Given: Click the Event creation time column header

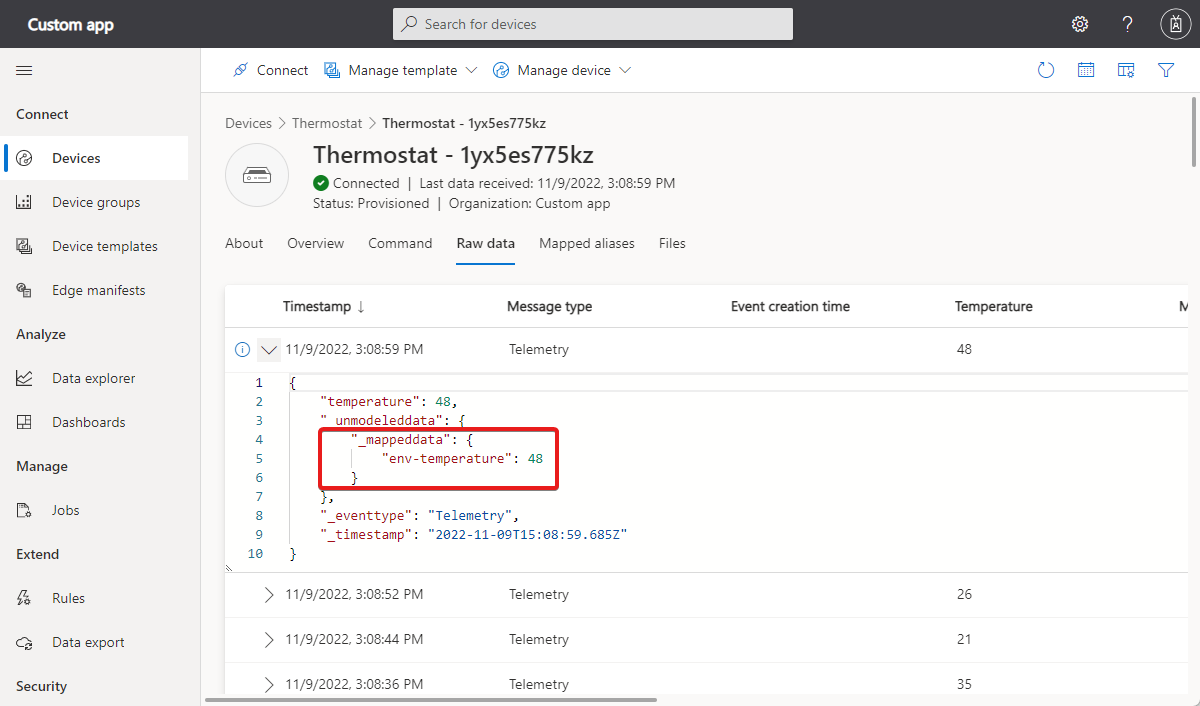Looking at the screenshot, I should (790, 306).
